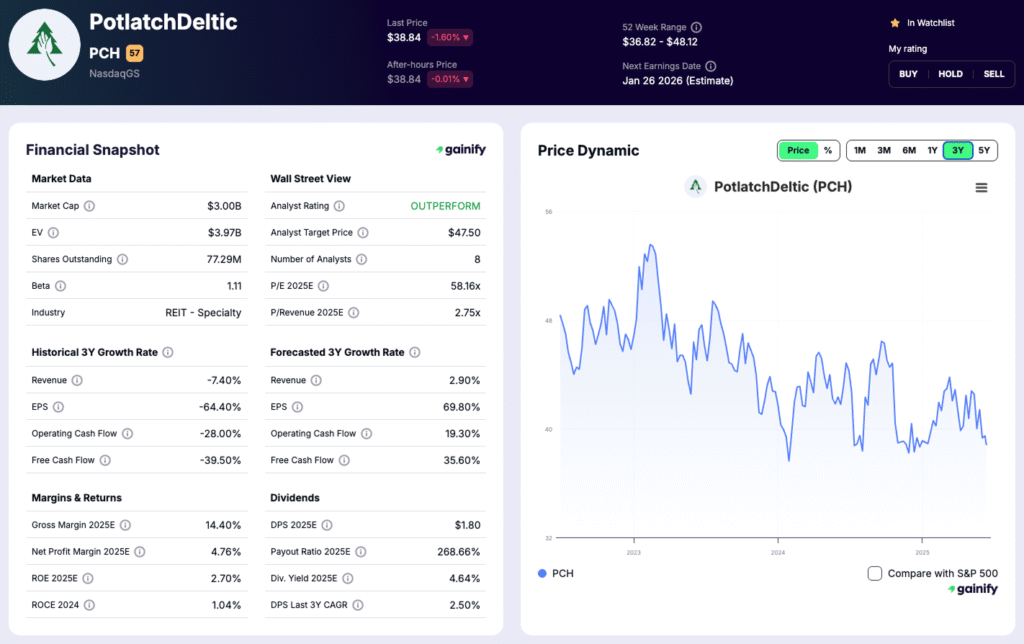Click the info icon next to 52 Week Range

click(697, 28)
